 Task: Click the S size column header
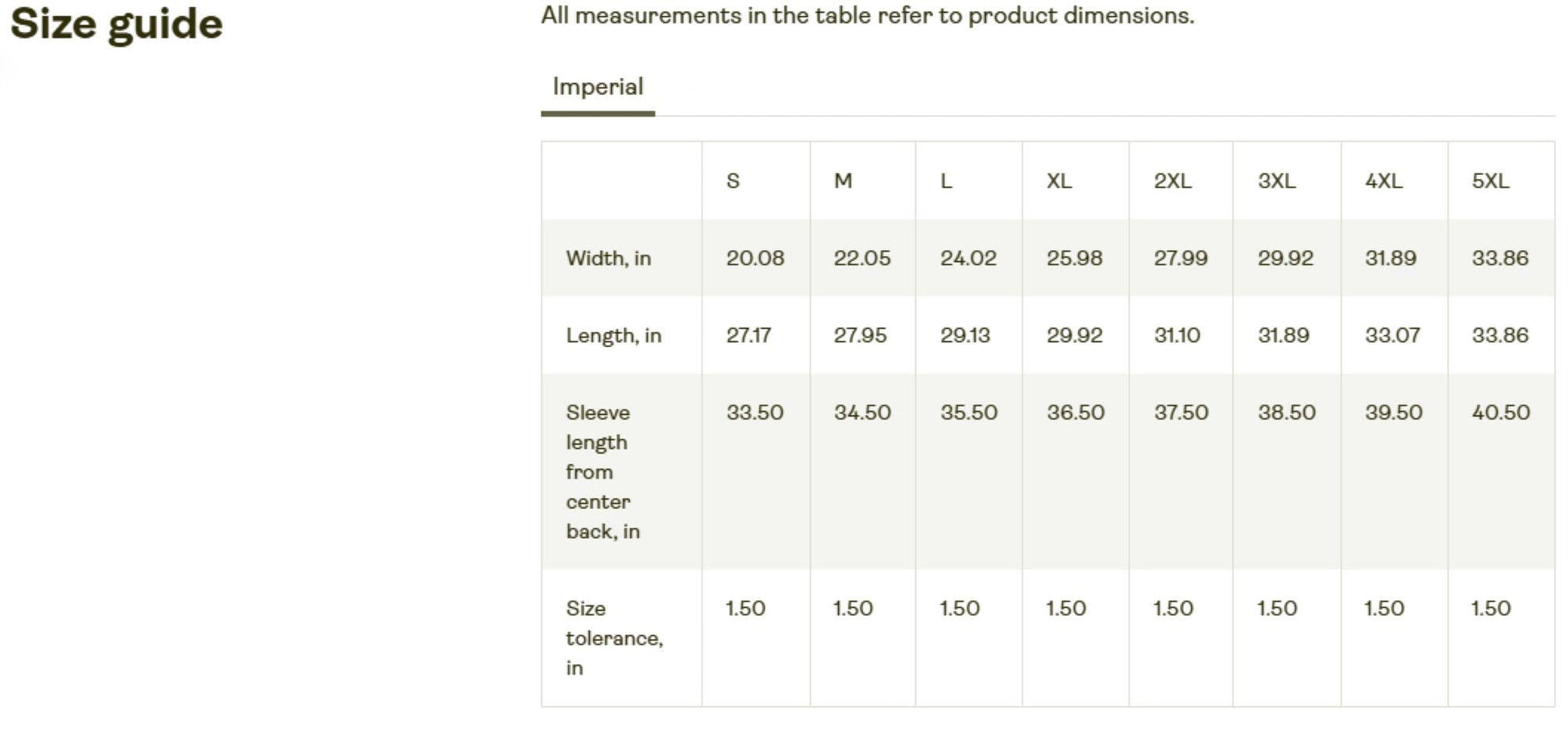(732, 181)
